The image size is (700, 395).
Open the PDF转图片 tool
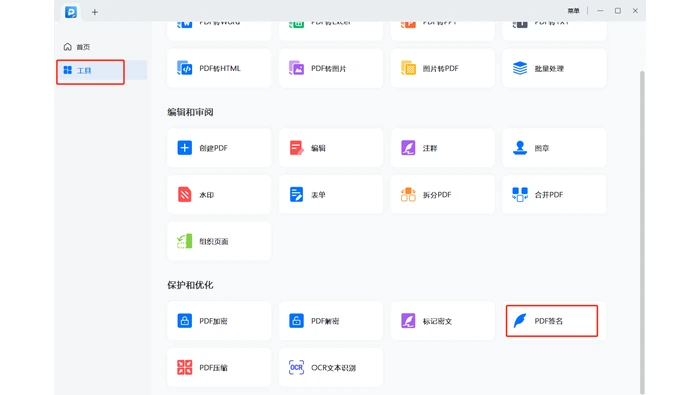pos(331,68)
